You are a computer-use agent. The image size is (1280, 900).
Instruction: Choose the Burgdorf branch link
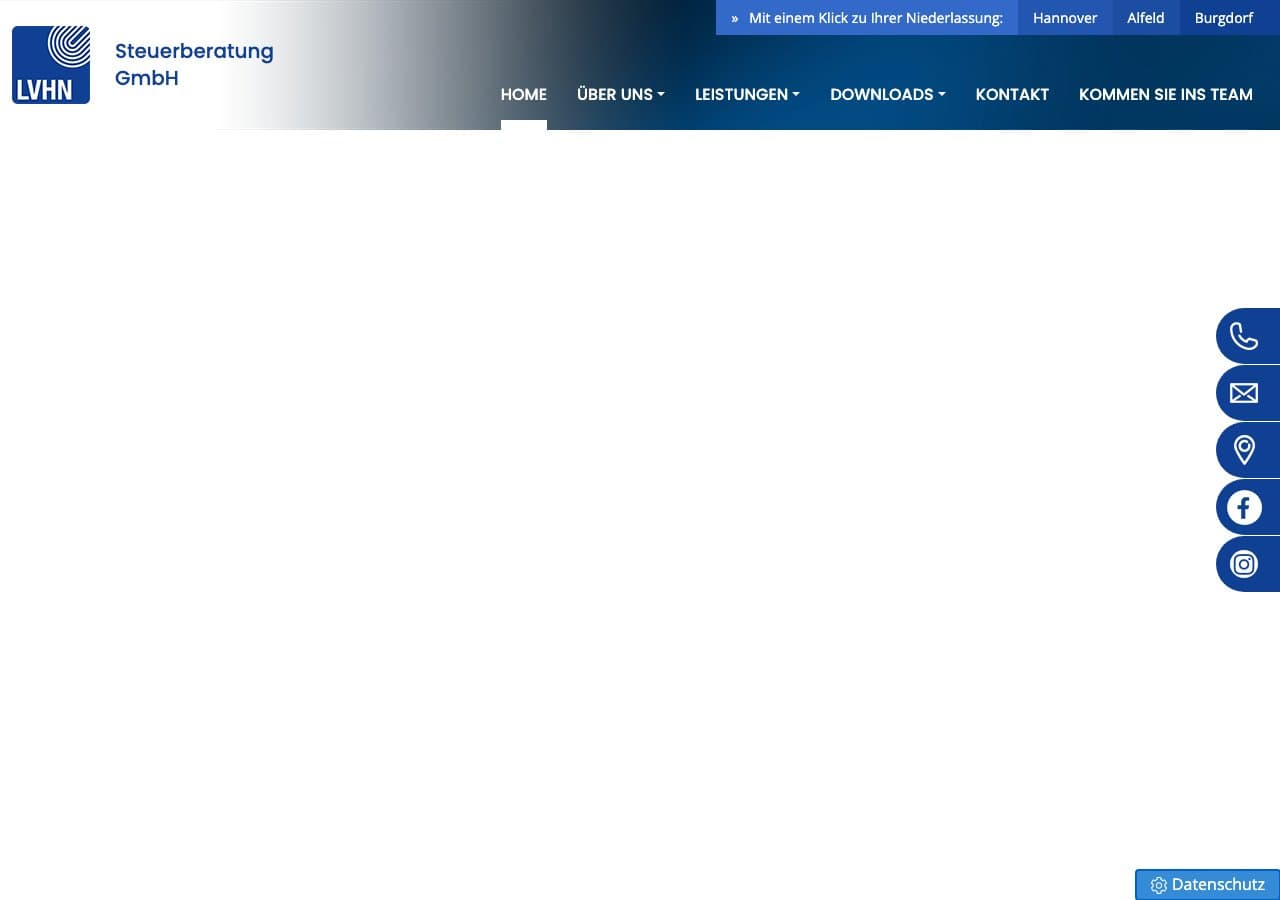click(x=1223, y=18)
